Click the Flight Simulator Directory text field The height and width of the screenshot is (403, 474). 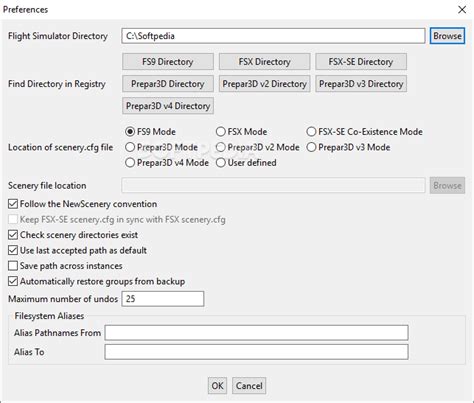tap(273, 36)
